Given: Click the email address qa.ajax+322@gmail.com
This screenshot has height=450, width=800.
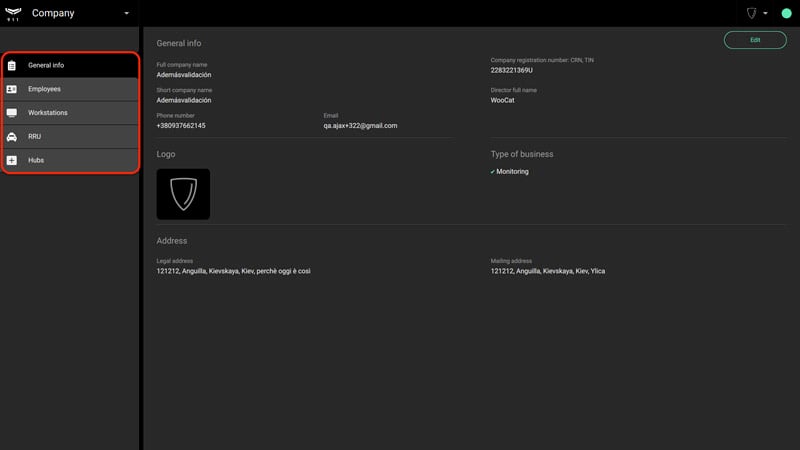Looking at the screenshot, I should [360, 126].
